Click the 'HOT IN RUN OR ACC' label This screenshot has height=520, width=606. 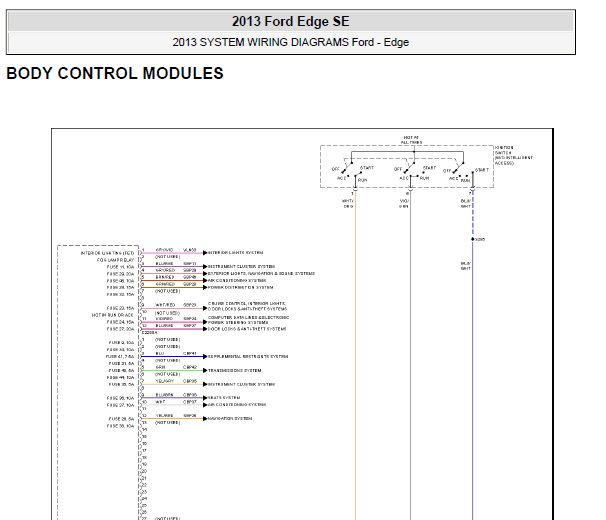coord(113,315)
